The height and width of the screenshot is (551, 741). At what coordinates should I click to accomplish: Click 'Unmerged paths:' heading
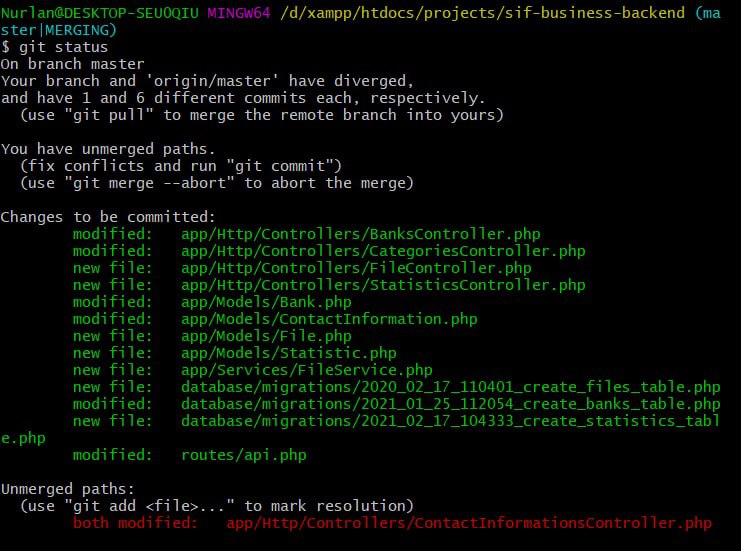pyautogui.click(x=68, y=489)
